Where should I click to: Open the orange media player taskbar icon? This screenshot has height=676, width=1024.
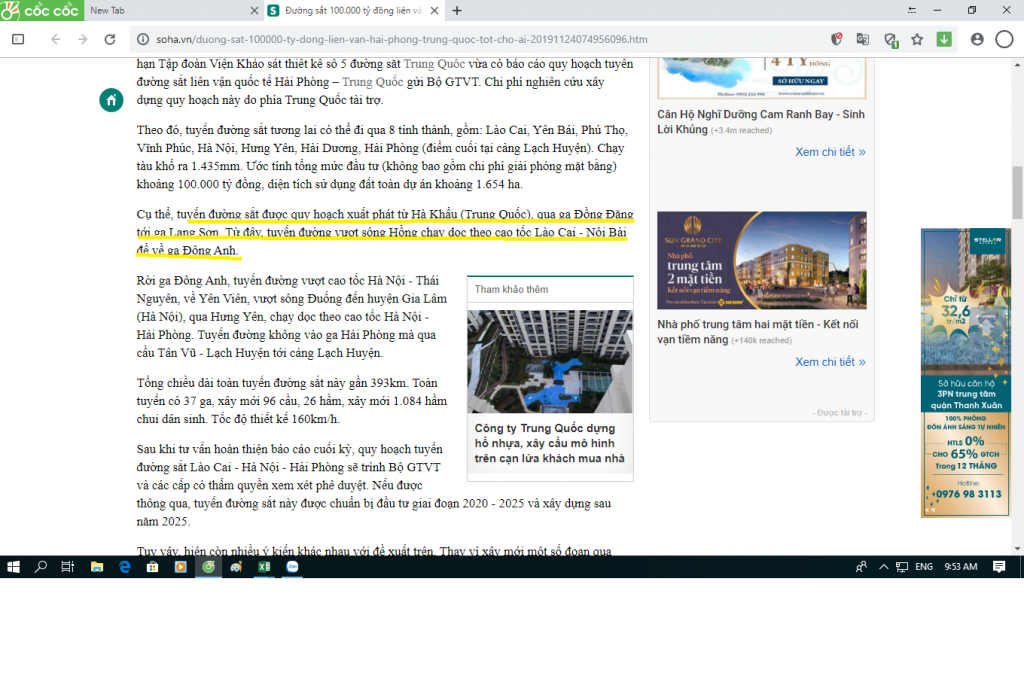[x=180, y=567]
